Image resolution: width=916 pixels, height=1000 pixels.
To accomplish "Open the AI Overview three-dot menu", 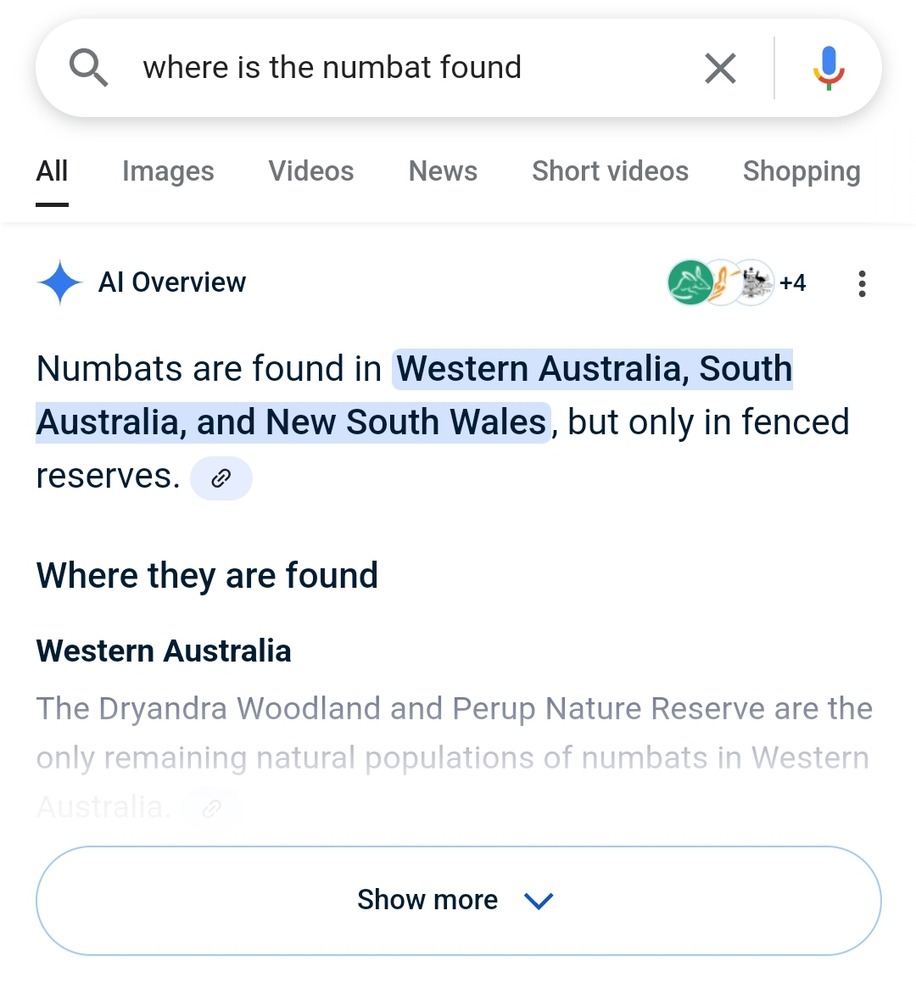I will [x=862, y=283].
